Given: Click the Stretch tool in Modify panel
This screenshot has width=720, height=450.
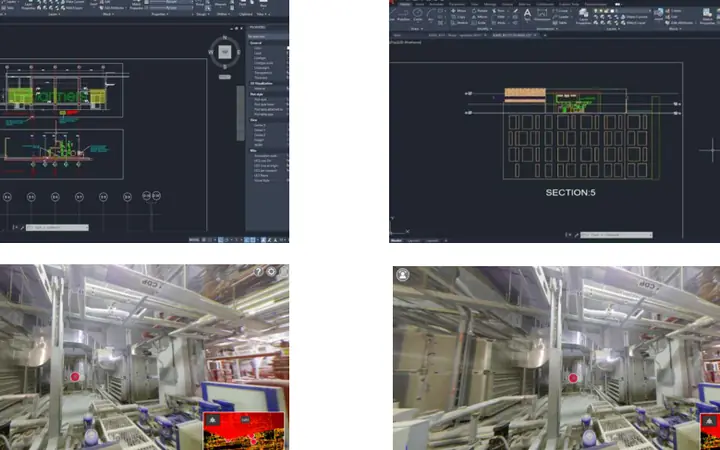Looking at the screenshot, I should [459, 22].
